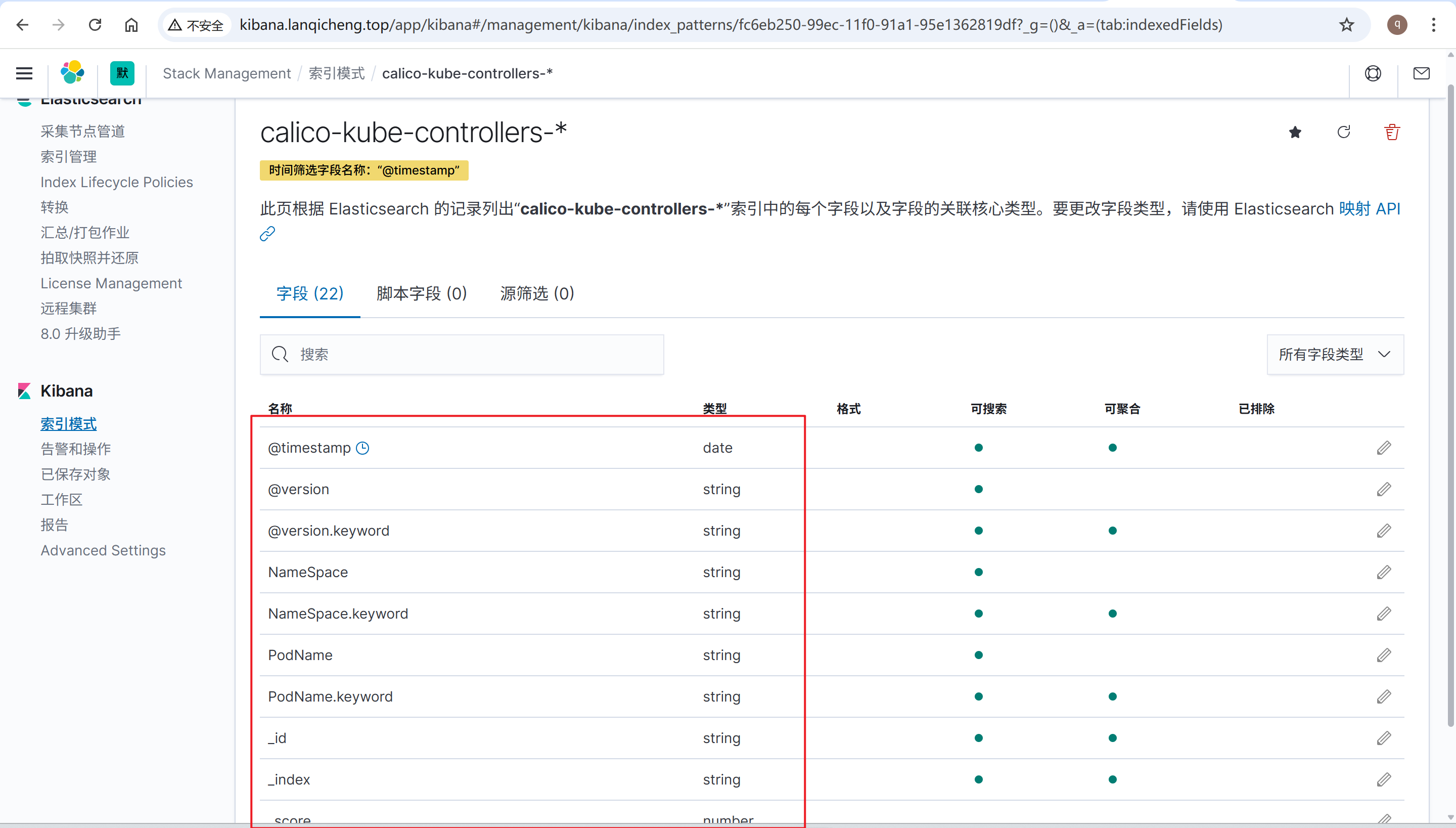Go to 索引模式 breadcrumb
This screenshot has width=1456, height=828.
tap(336, 73)
